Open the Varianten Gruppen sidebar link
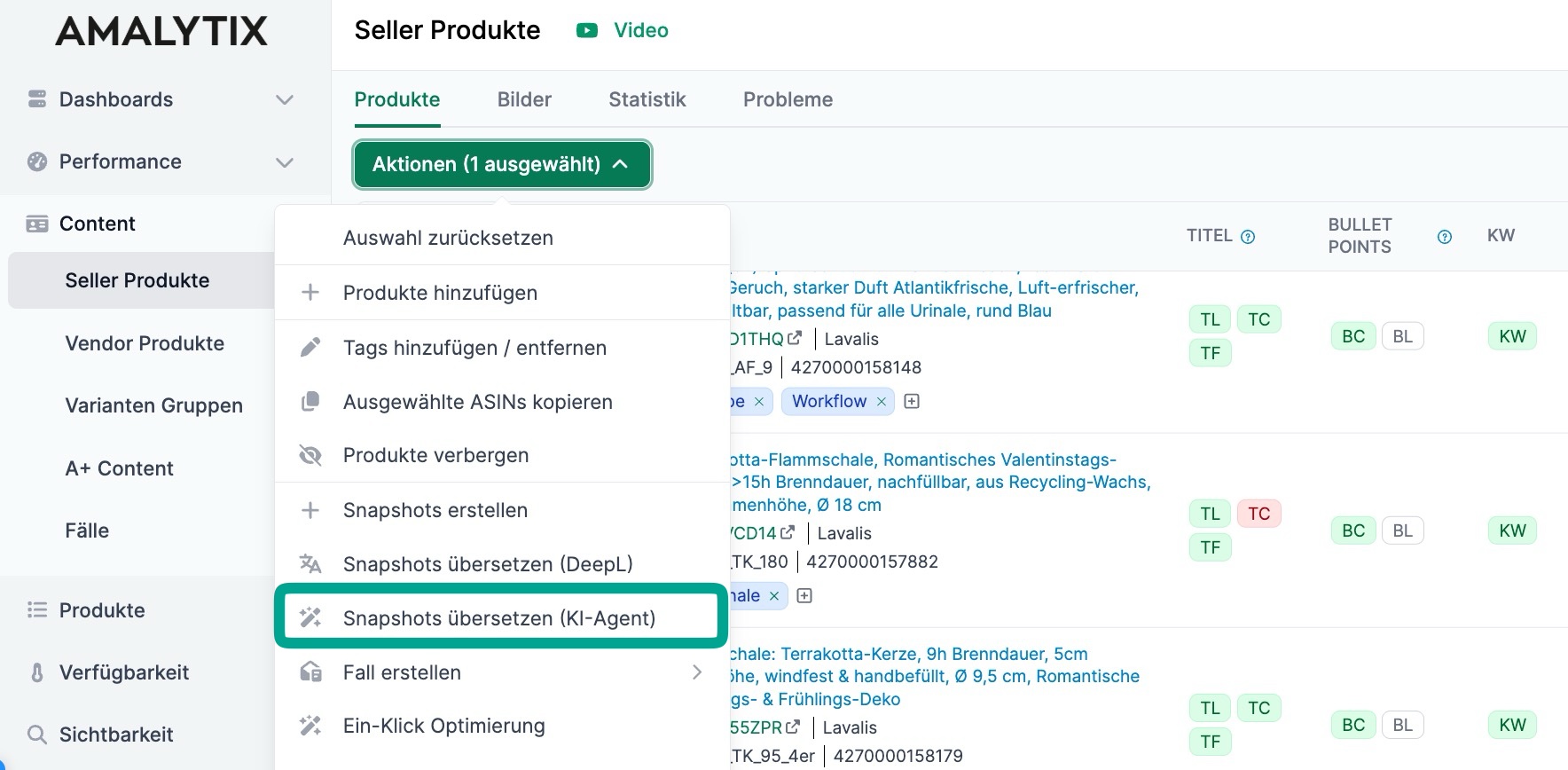The height and width of the screenshot is (770, 1568). 153,405
